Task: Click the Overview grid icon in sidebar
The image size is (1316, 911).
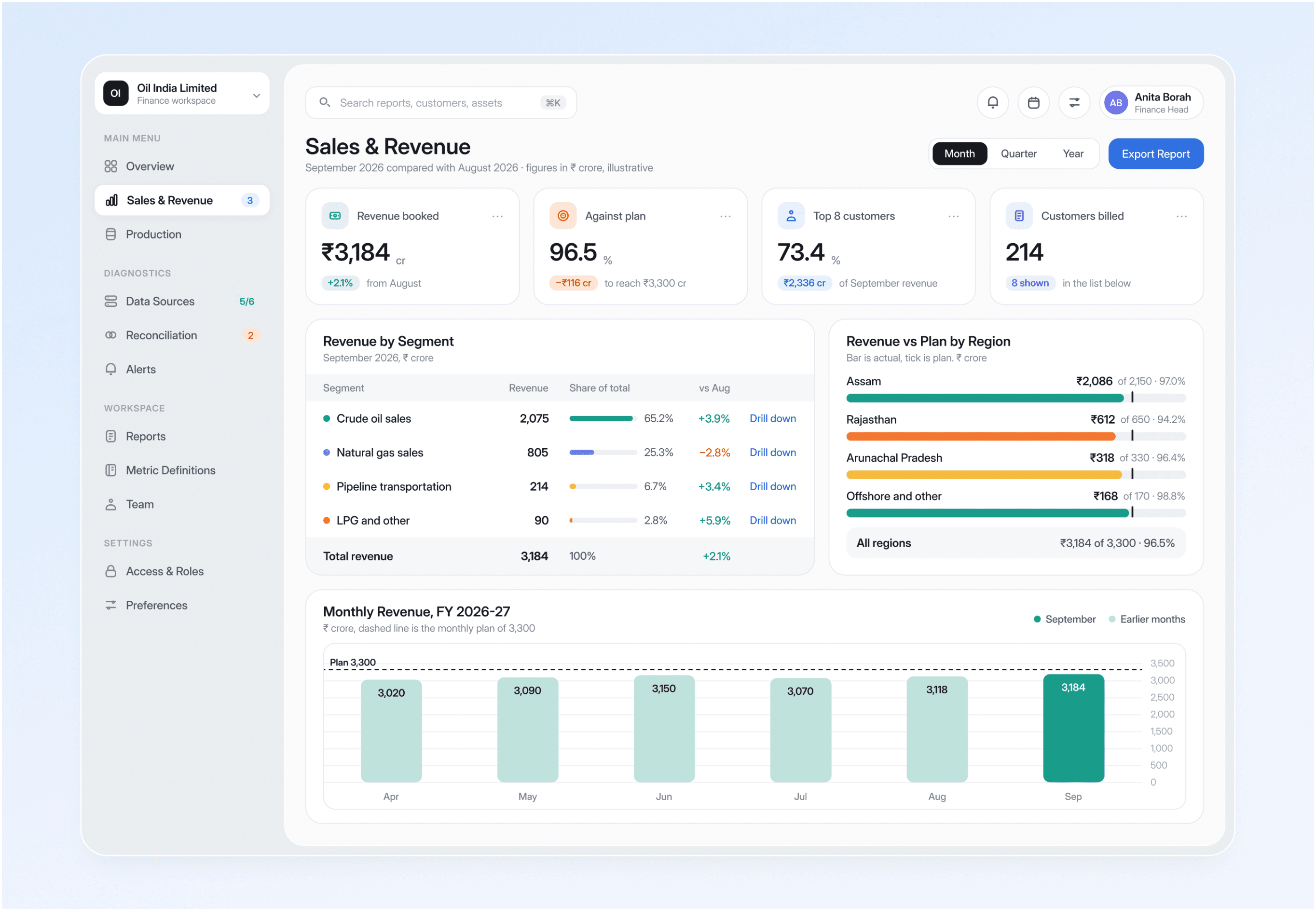Action: pos(111,166)
